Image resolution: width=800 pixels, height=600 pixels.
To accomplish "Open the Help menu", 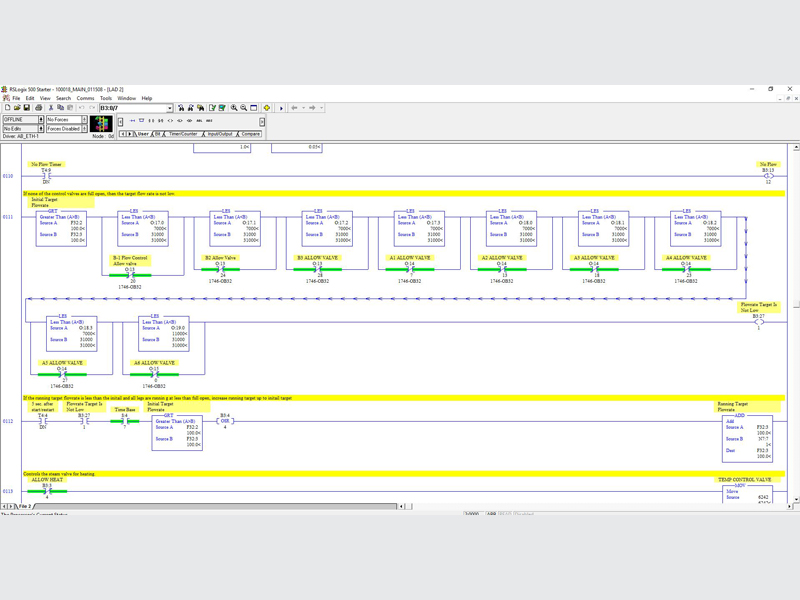I will [147, 98].
